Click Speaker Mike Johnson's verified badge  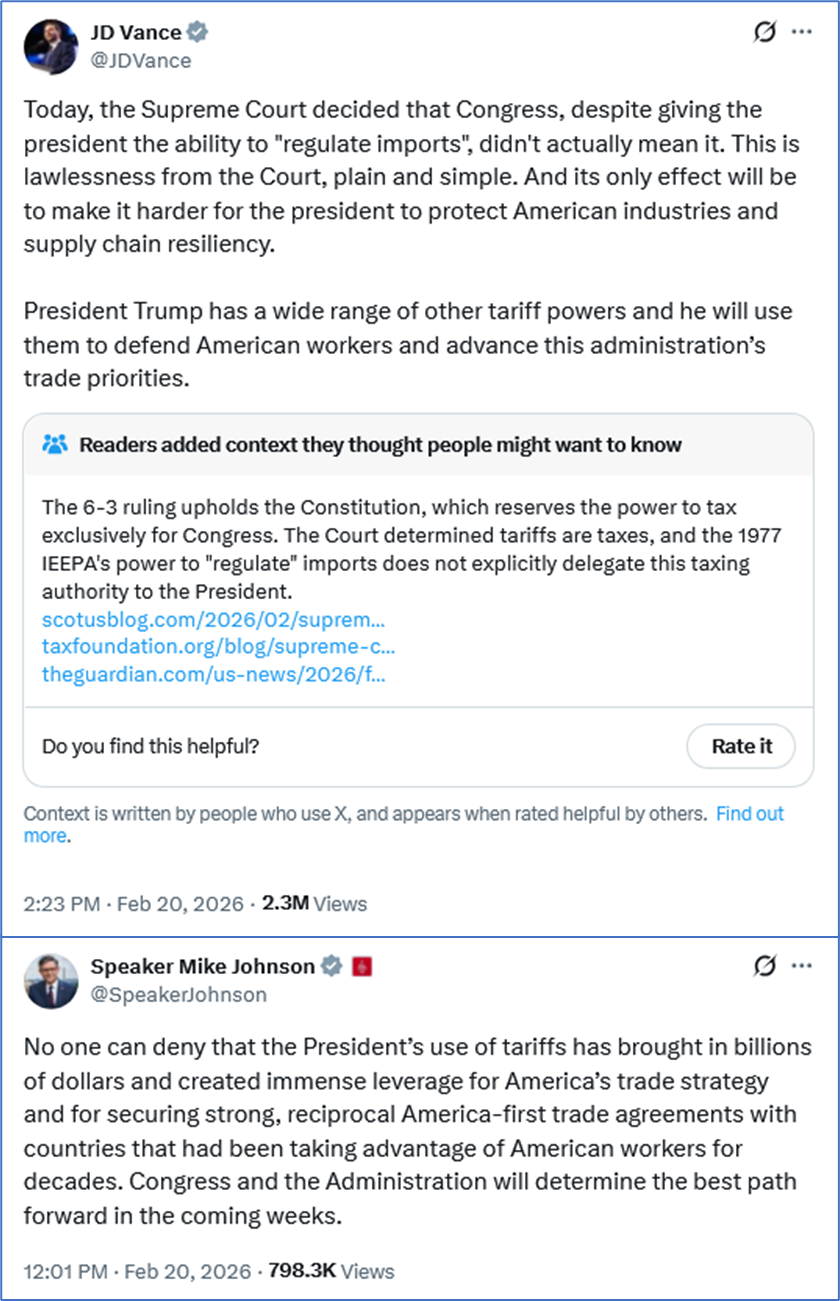(332, 967)
